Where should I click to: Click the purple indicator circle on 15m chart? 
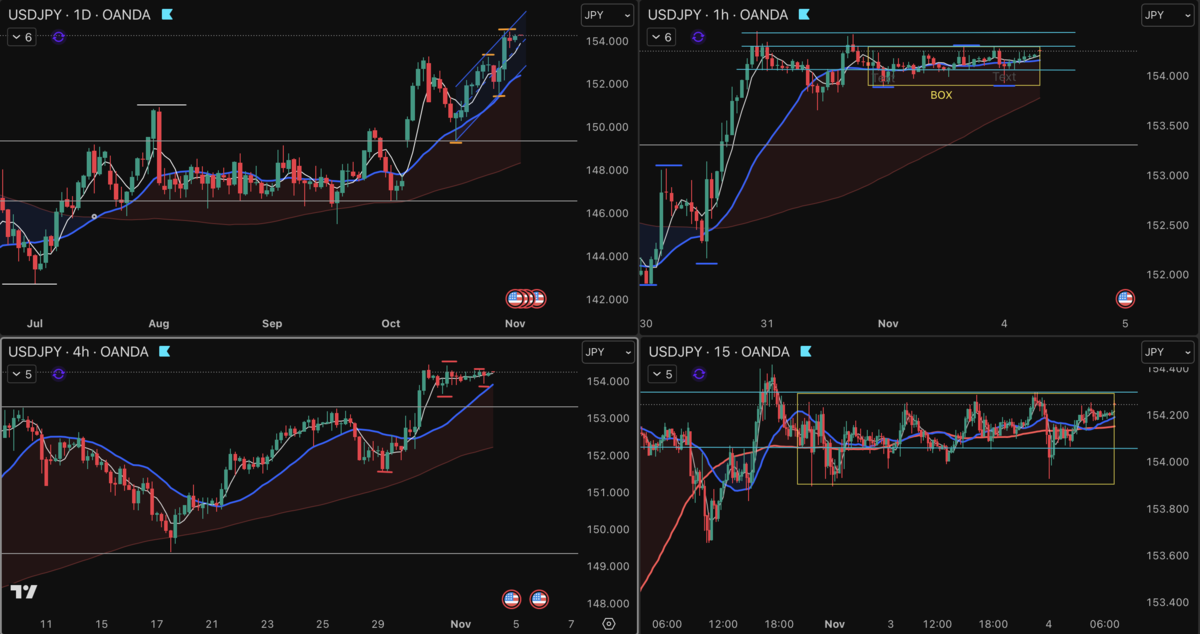tap(698, 374)
